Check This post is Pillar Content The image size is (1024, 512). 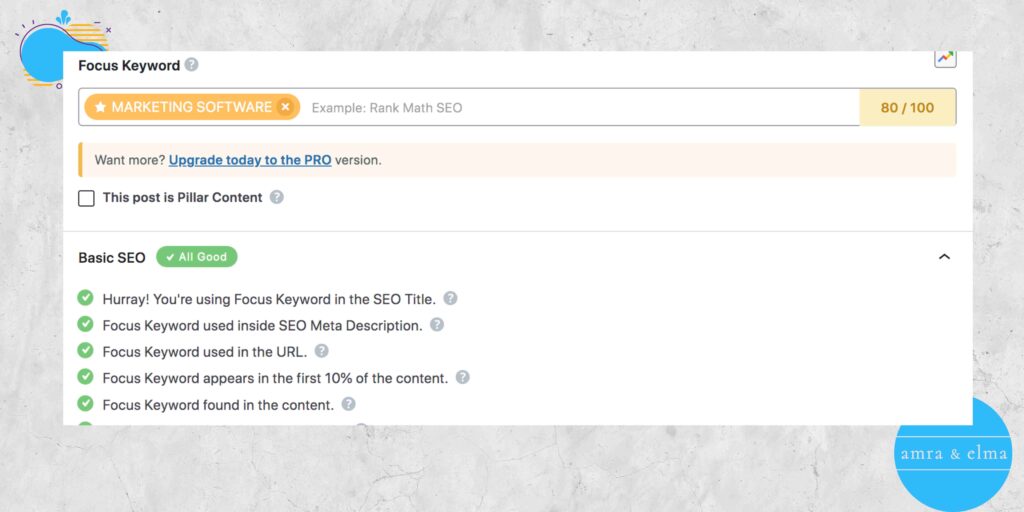[86, 198]
